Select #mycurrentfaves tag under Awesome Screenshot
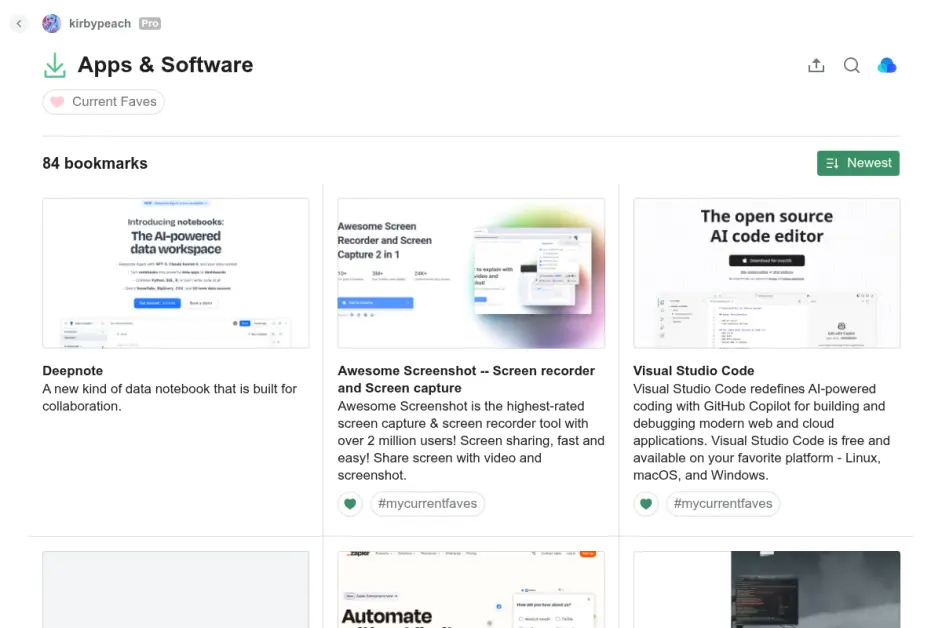 coord(427,504)
